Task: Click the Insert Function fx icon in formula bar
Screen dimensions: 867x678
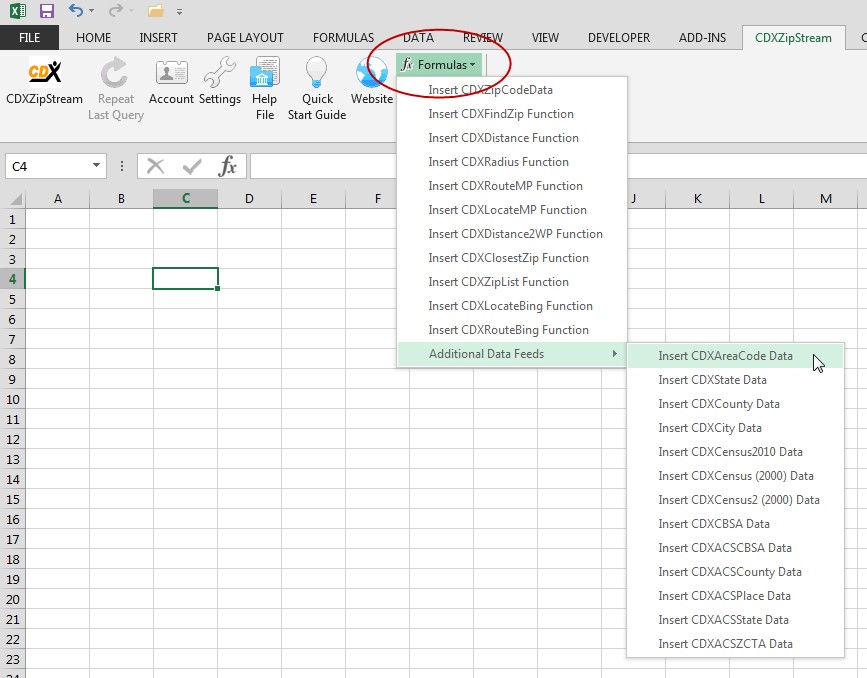Action: point(228,166)
